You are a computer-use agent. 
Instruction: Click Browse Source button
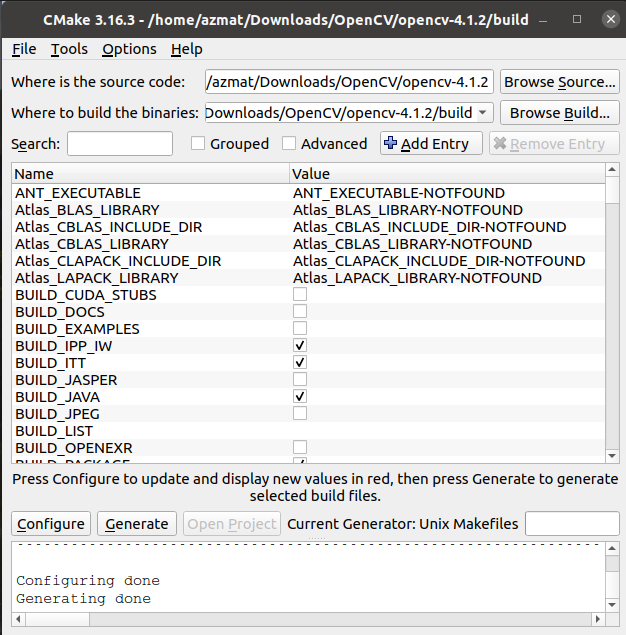pyautogui.click(x=560, y=82)
